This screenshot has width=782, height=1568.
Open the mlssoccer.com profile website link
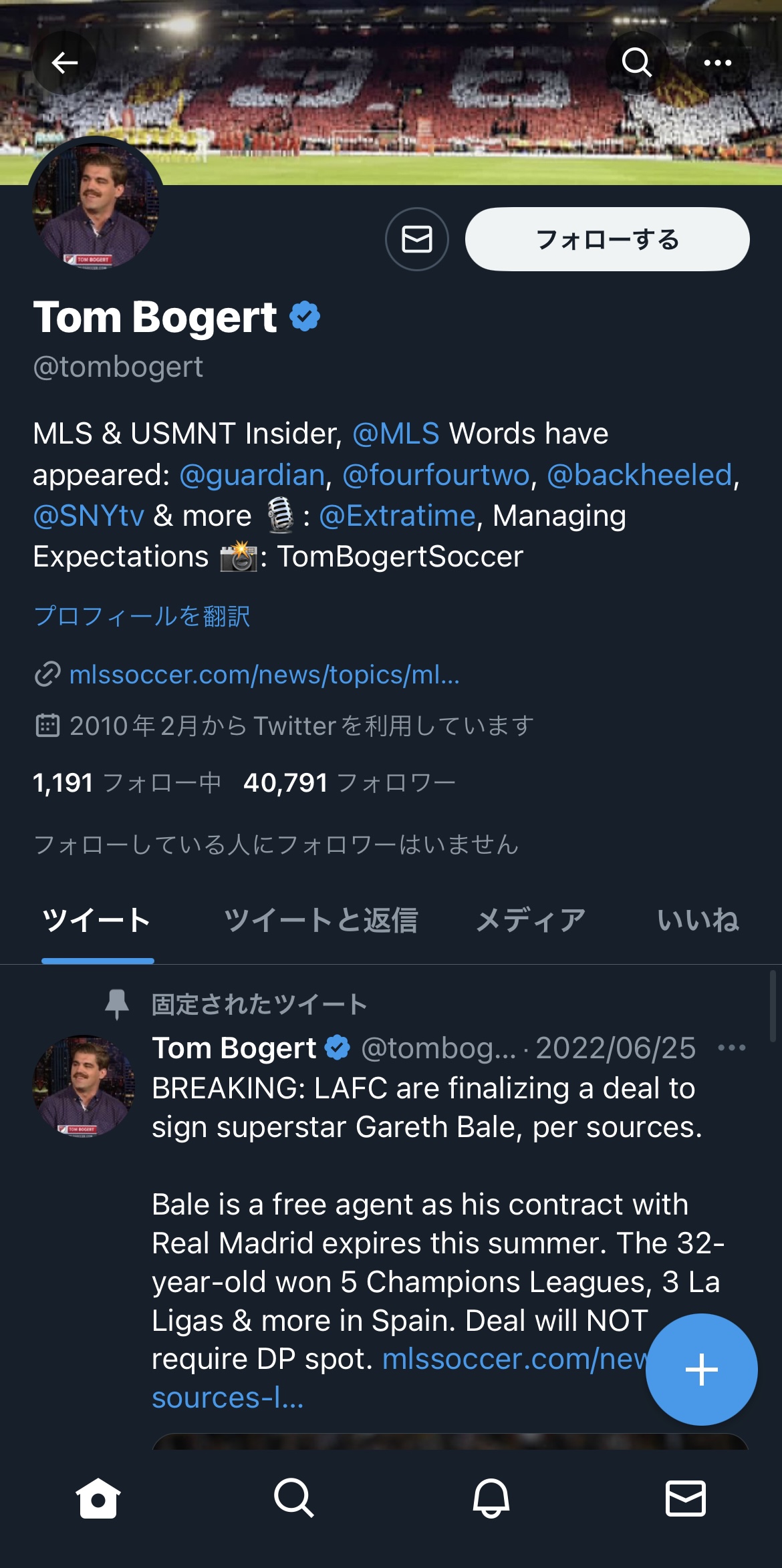264,675
